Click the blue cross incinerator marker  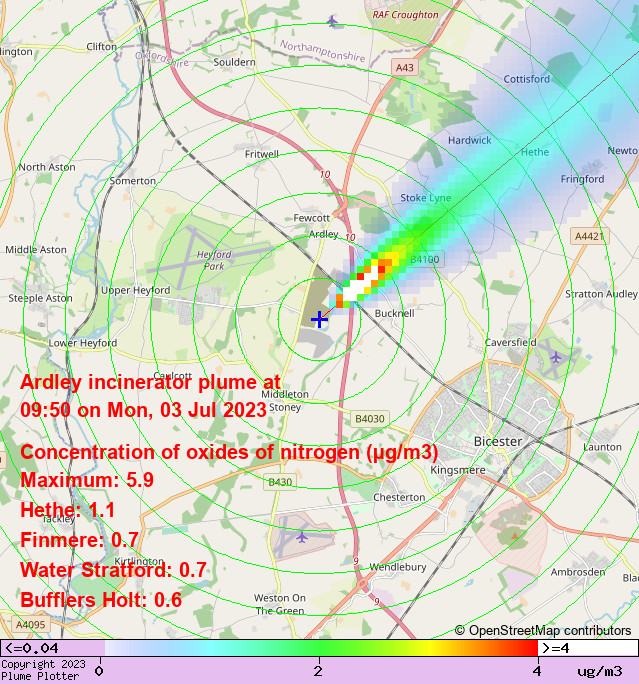pyautogui.click(x=319, y=319)
